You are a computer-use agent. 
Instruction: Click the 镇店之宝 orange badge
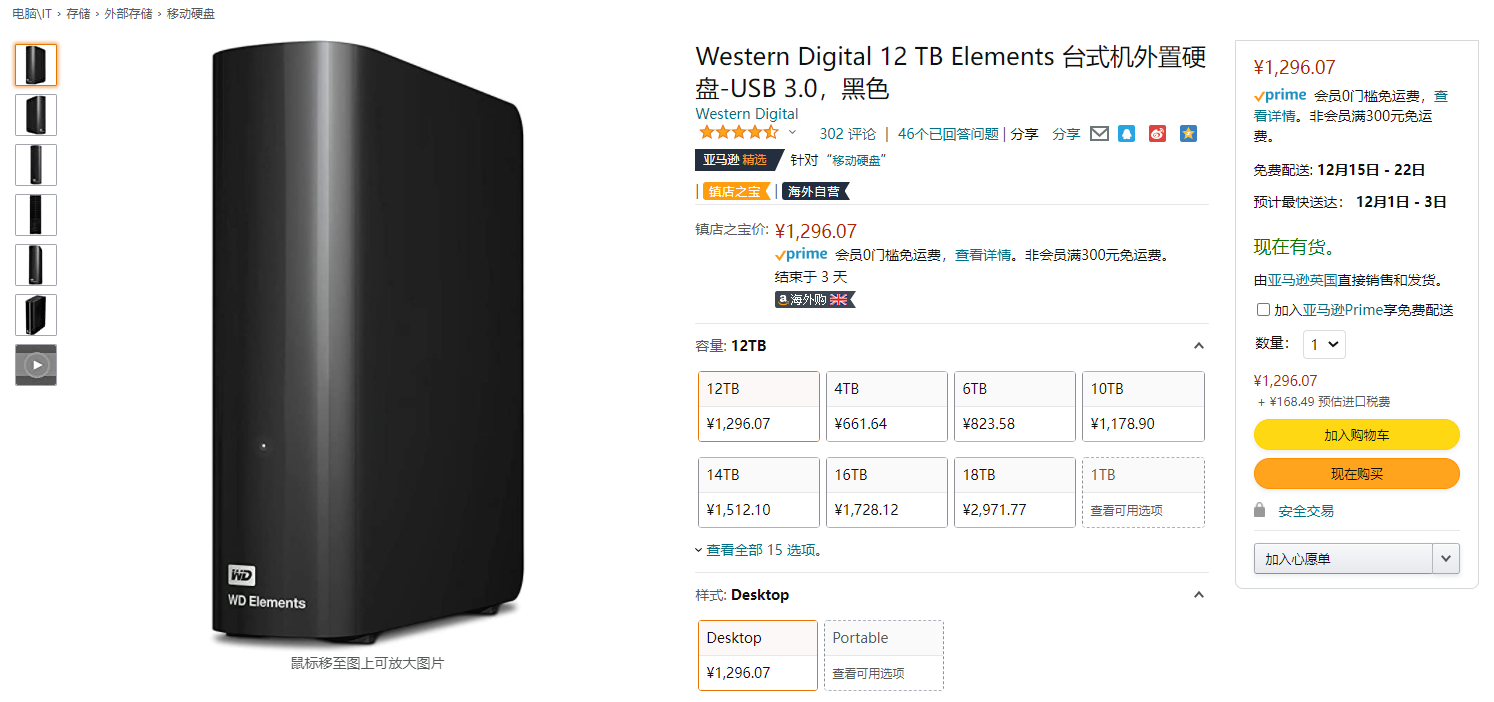click(735, 191)
